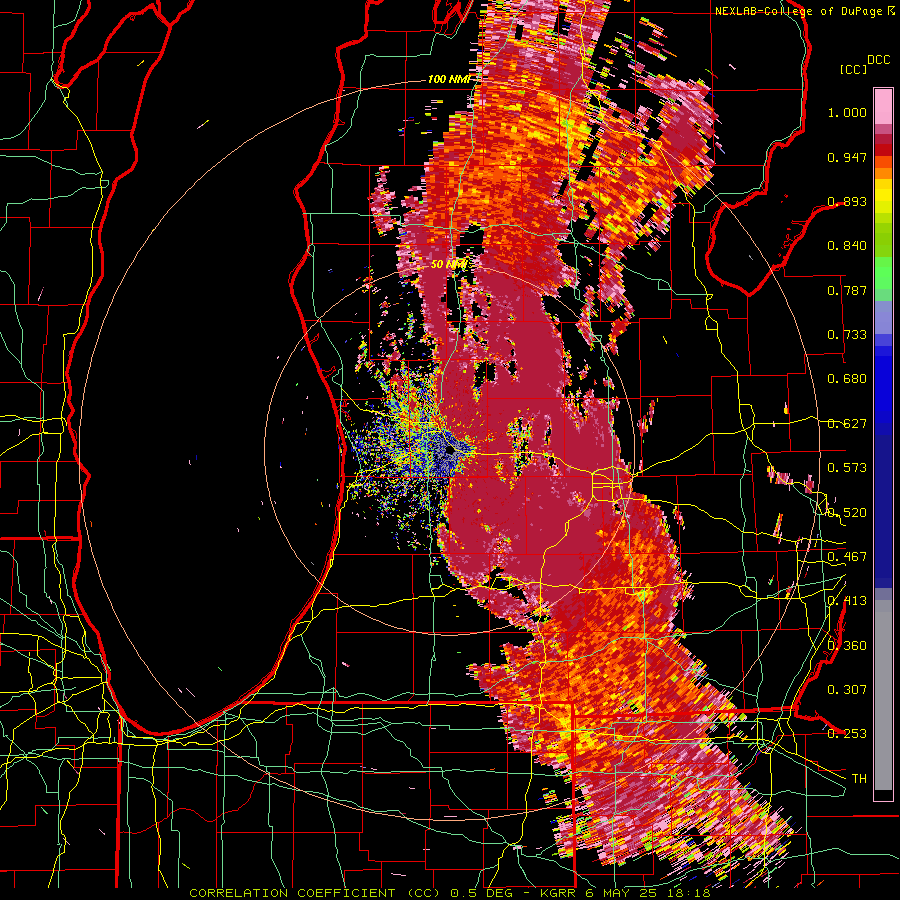Click the "CORRELATION COEFFICIENT (CC)" caption text
This screenshot has height=900, width=900.
pyautogui.click(x=315, y=893)
